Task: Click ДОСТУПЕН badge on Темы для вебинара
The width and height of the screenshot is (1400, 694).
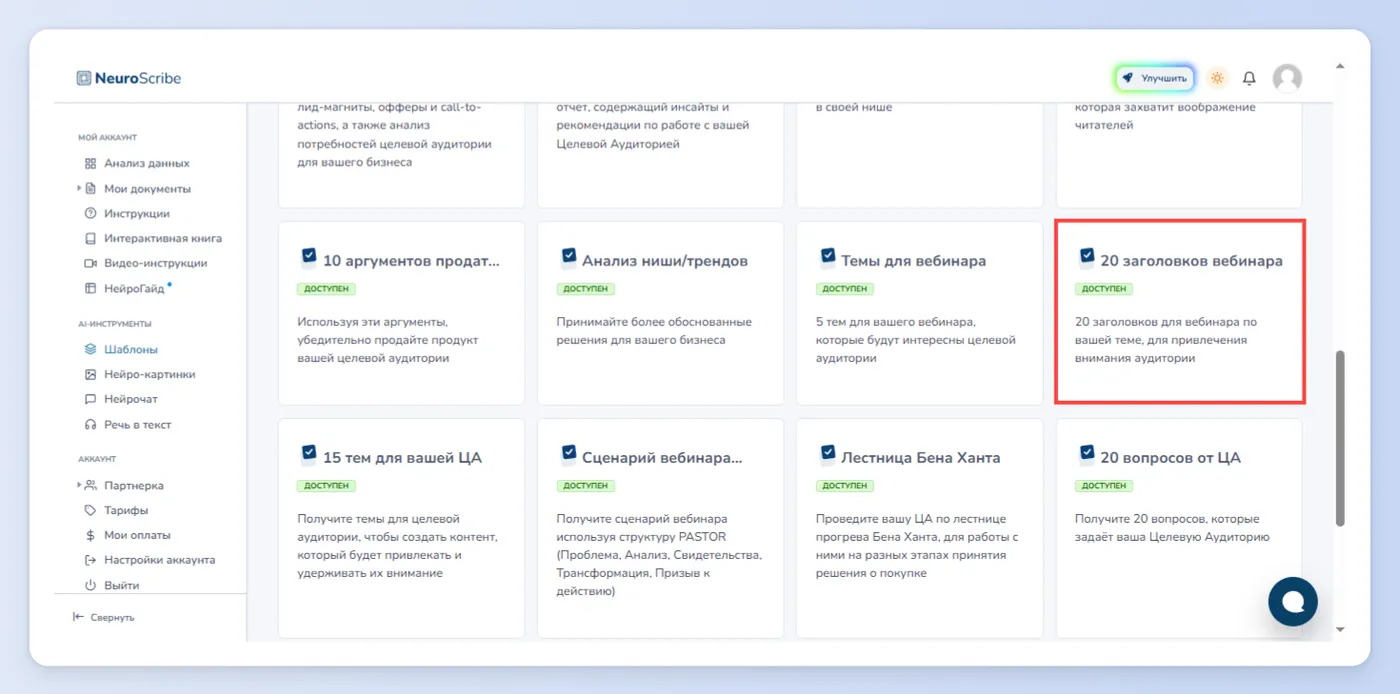Action: (845, 289)
